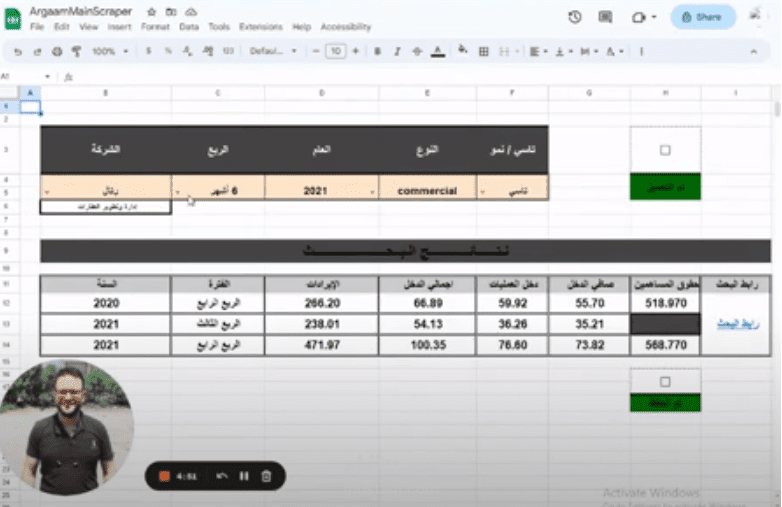Increase font size with plus
The height and width of the screenshot is (507, 782).
pos(356,51)
